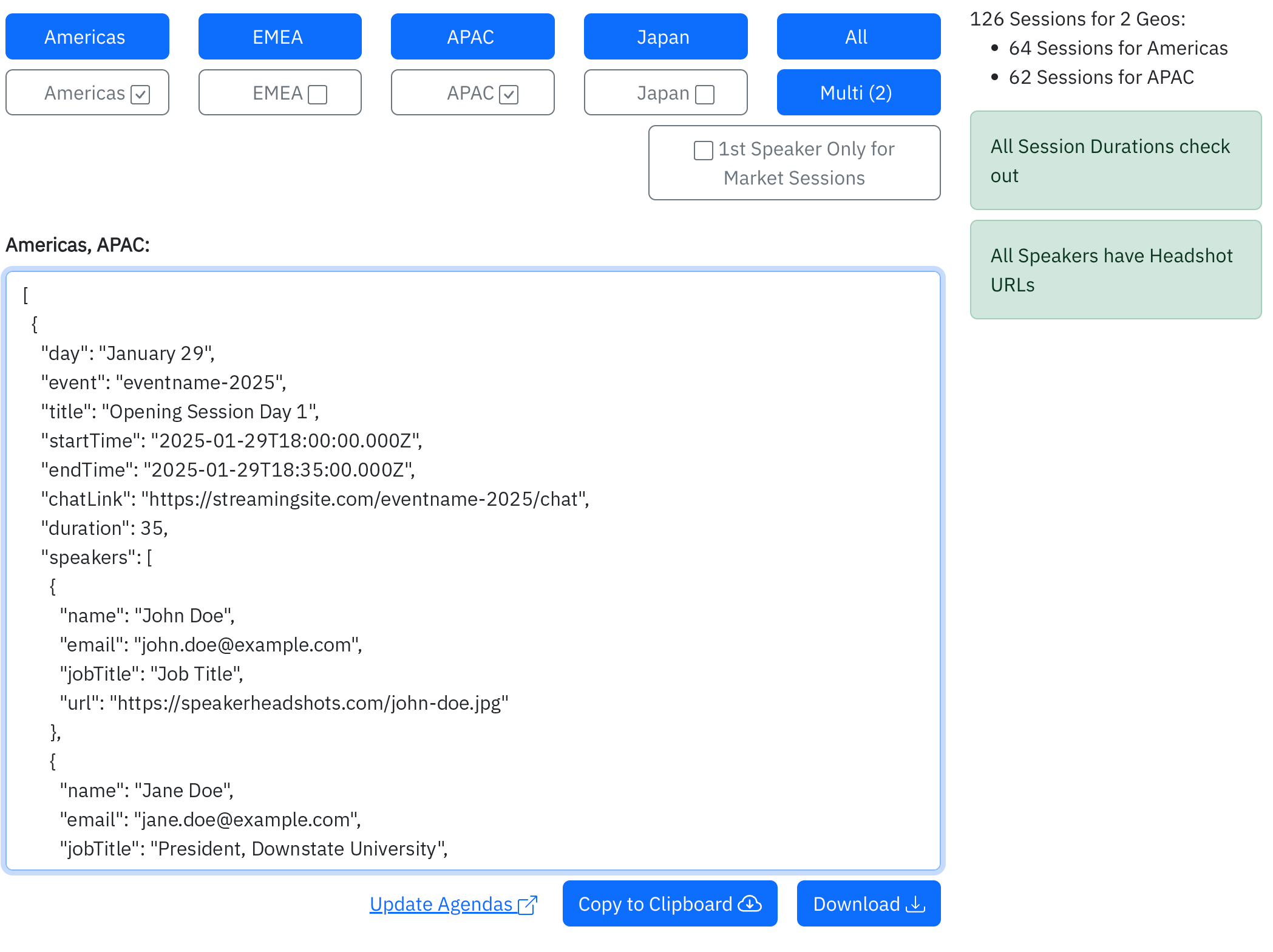Click the President, Downstate University jobTitle line

click(x=254, y=849)
